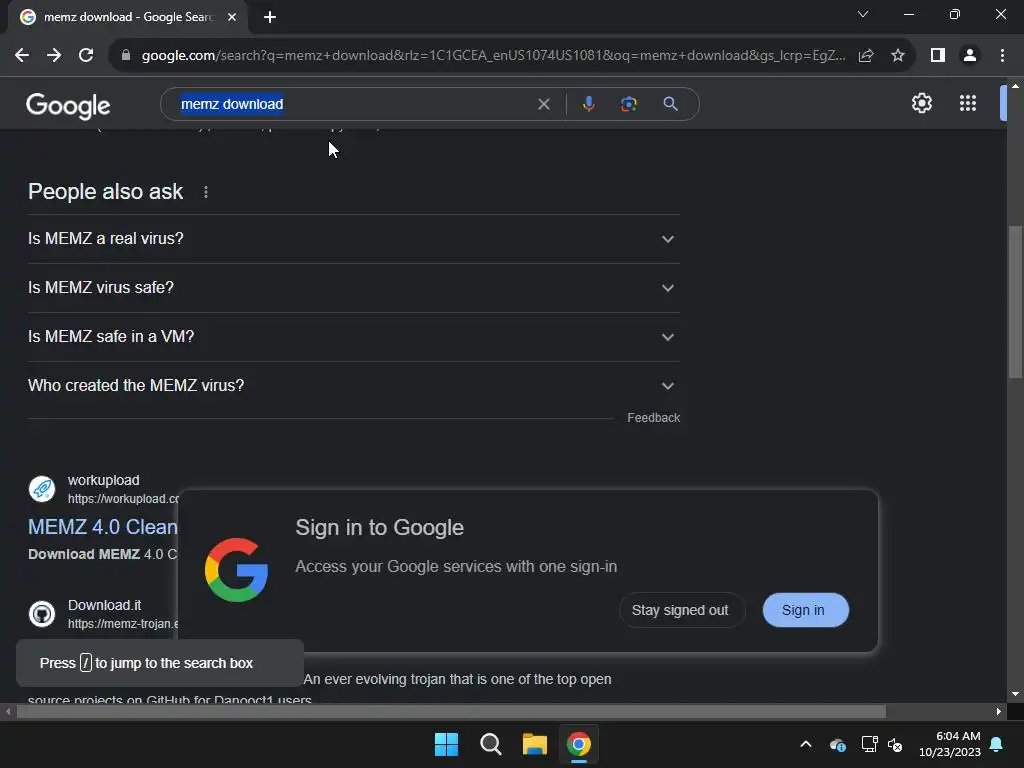
Task: Click the vertical page scrollbar thumb
Action: (1015, 301)
